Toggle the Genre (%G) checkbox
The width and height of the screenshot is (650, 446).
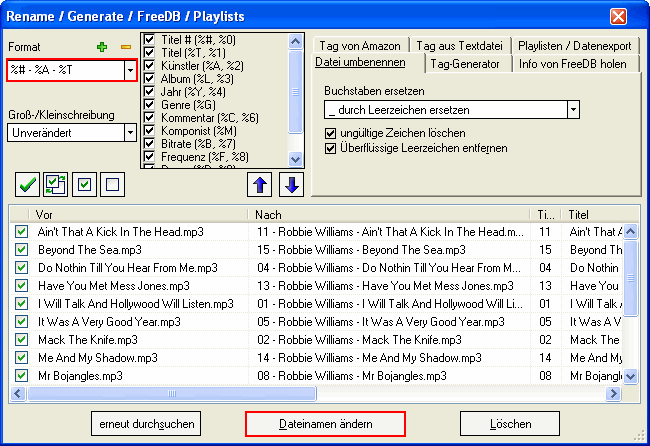149,104
